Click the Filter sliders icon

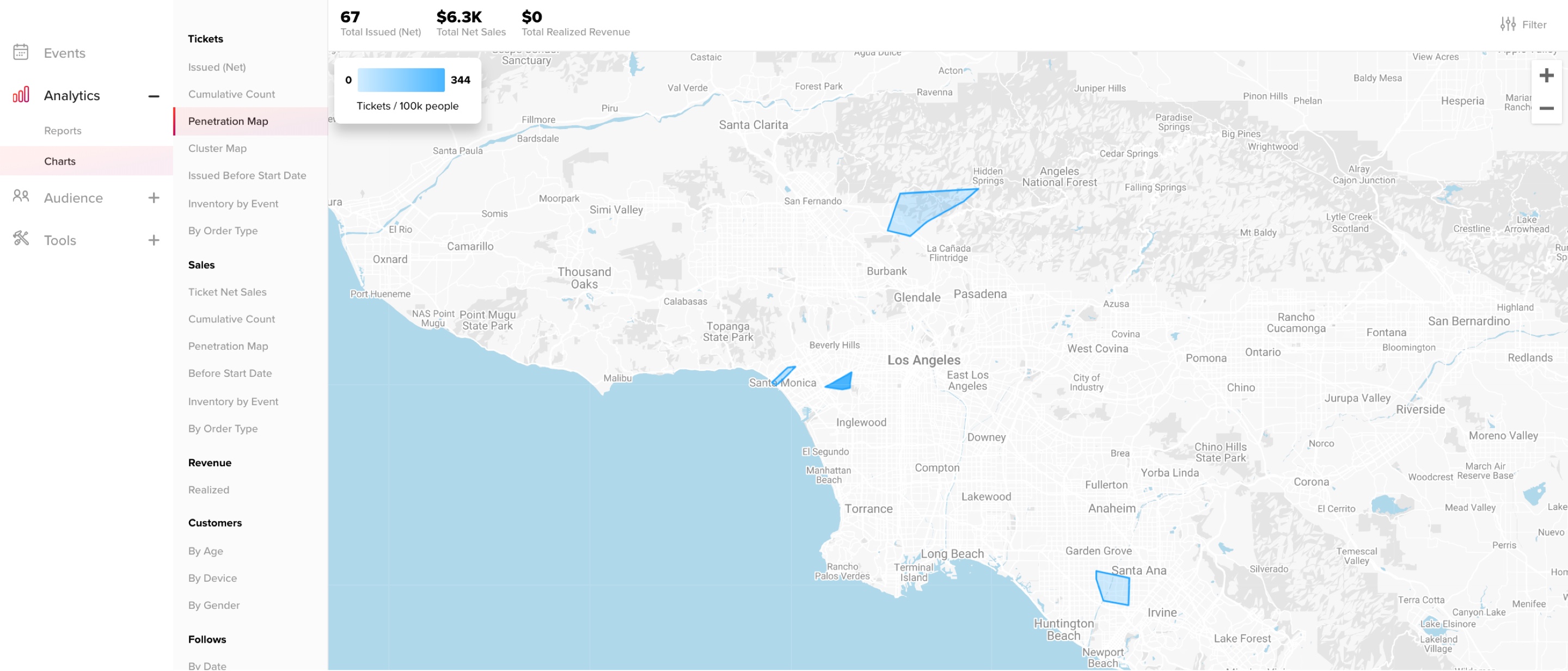click(1508, 25)
